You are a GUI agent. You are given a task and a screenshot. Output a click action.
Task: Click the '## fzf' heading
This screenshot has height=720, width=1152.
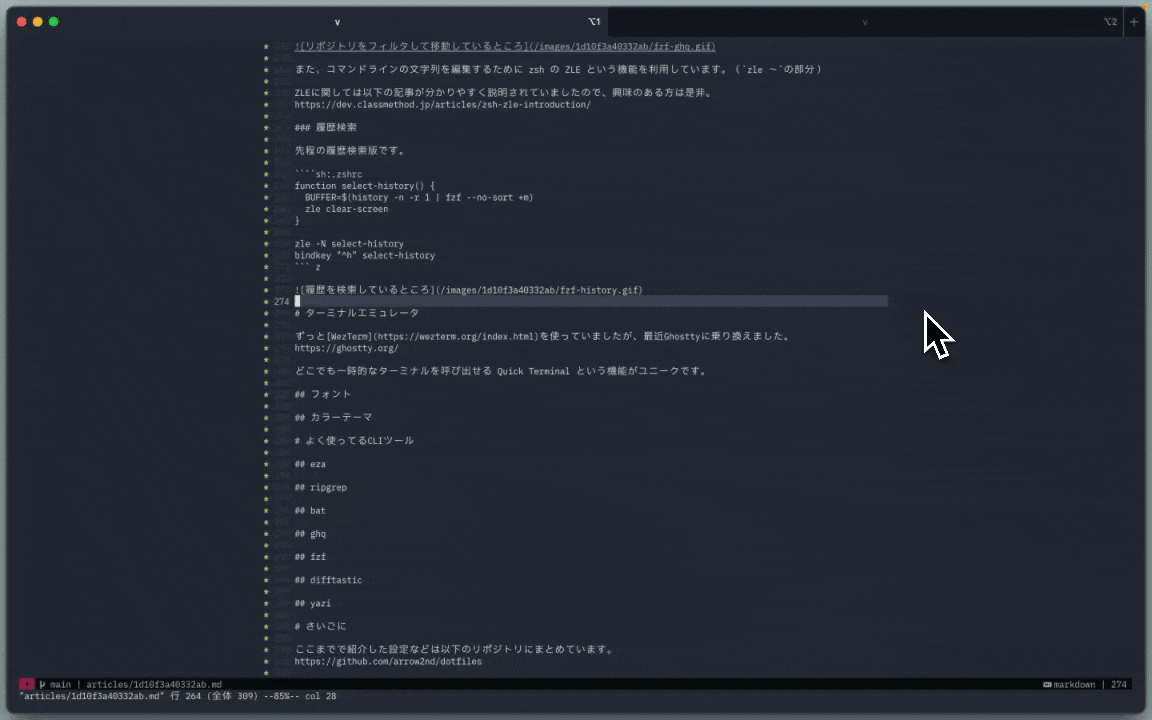310,557
